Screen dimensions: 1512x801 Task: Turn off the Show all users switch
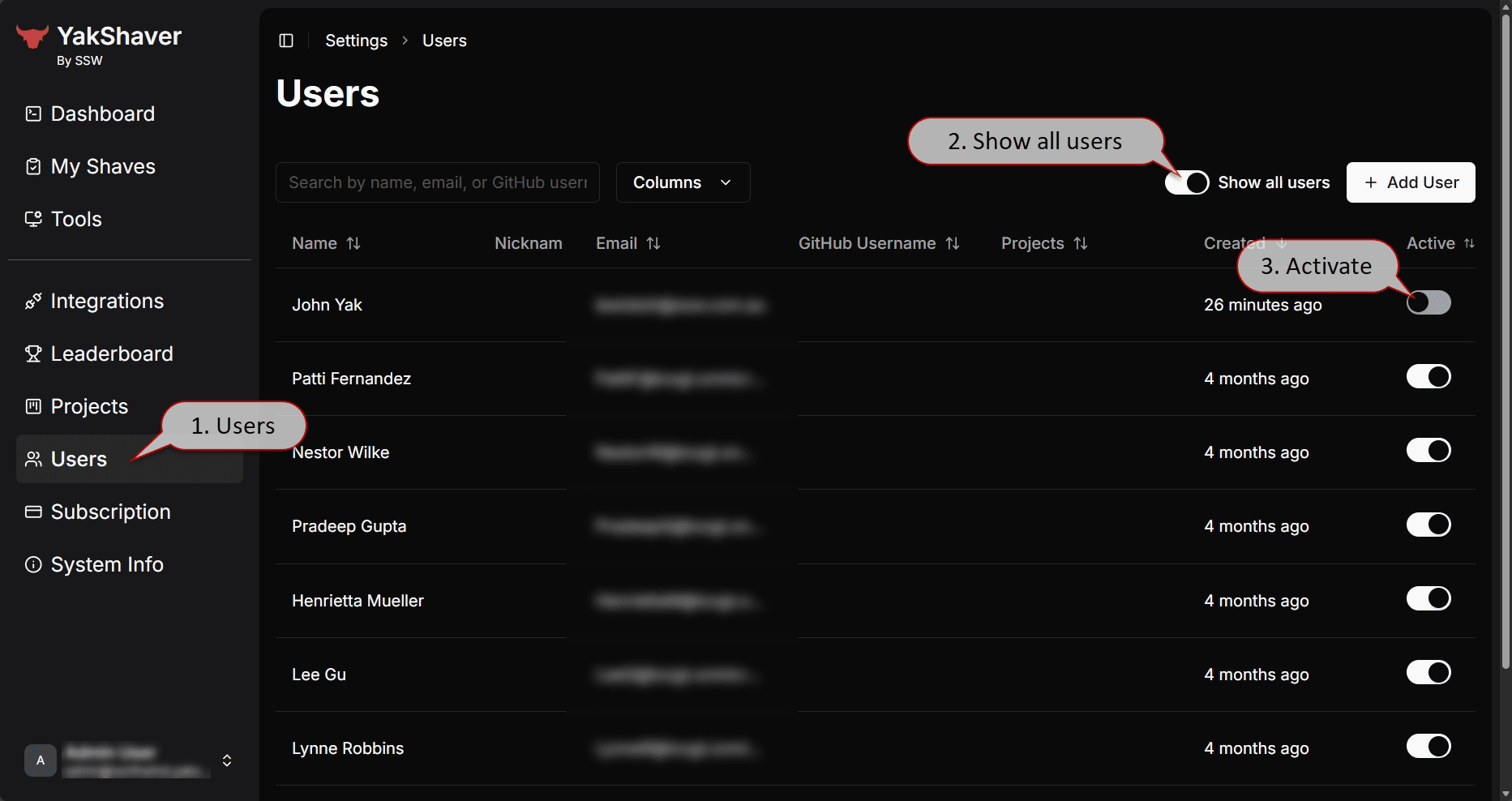click(x=1187, y=182)
